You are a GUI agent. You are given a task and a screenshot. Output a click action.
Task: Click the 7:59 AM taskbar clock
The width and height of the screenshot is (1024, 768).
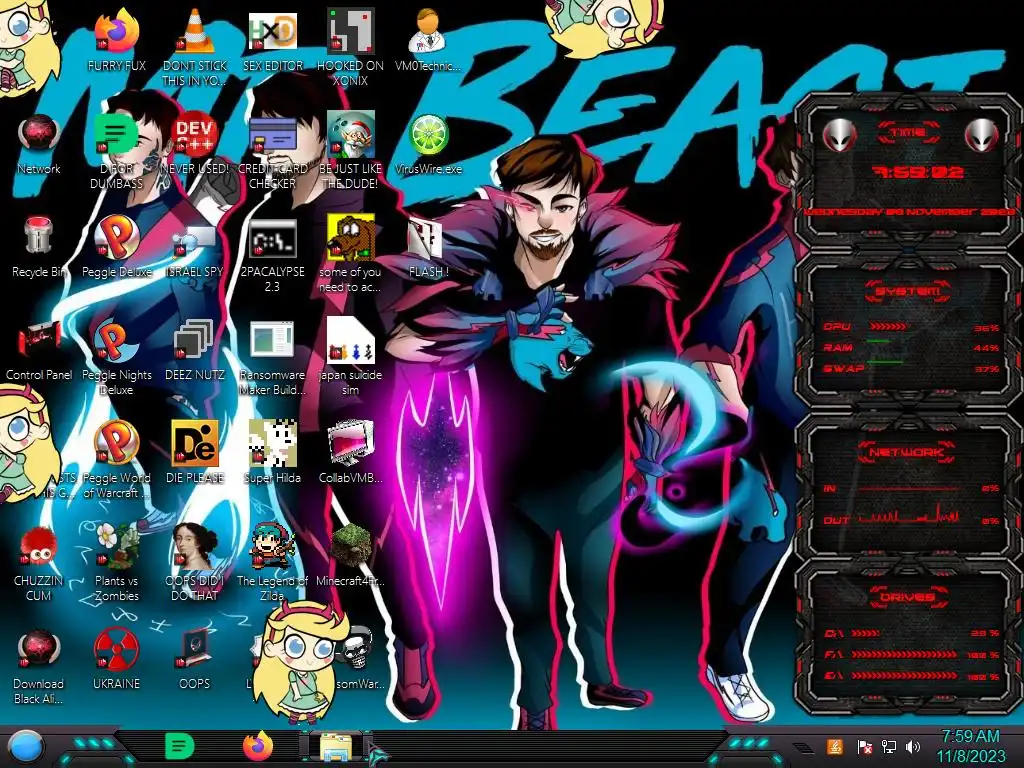[x=970, y=746]
